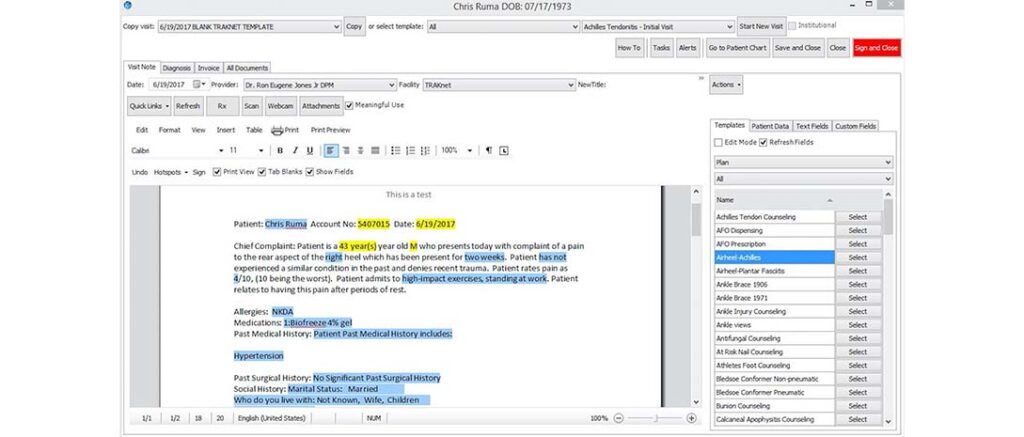Open the calendar picker next to the date

click(x=199, y=85)
